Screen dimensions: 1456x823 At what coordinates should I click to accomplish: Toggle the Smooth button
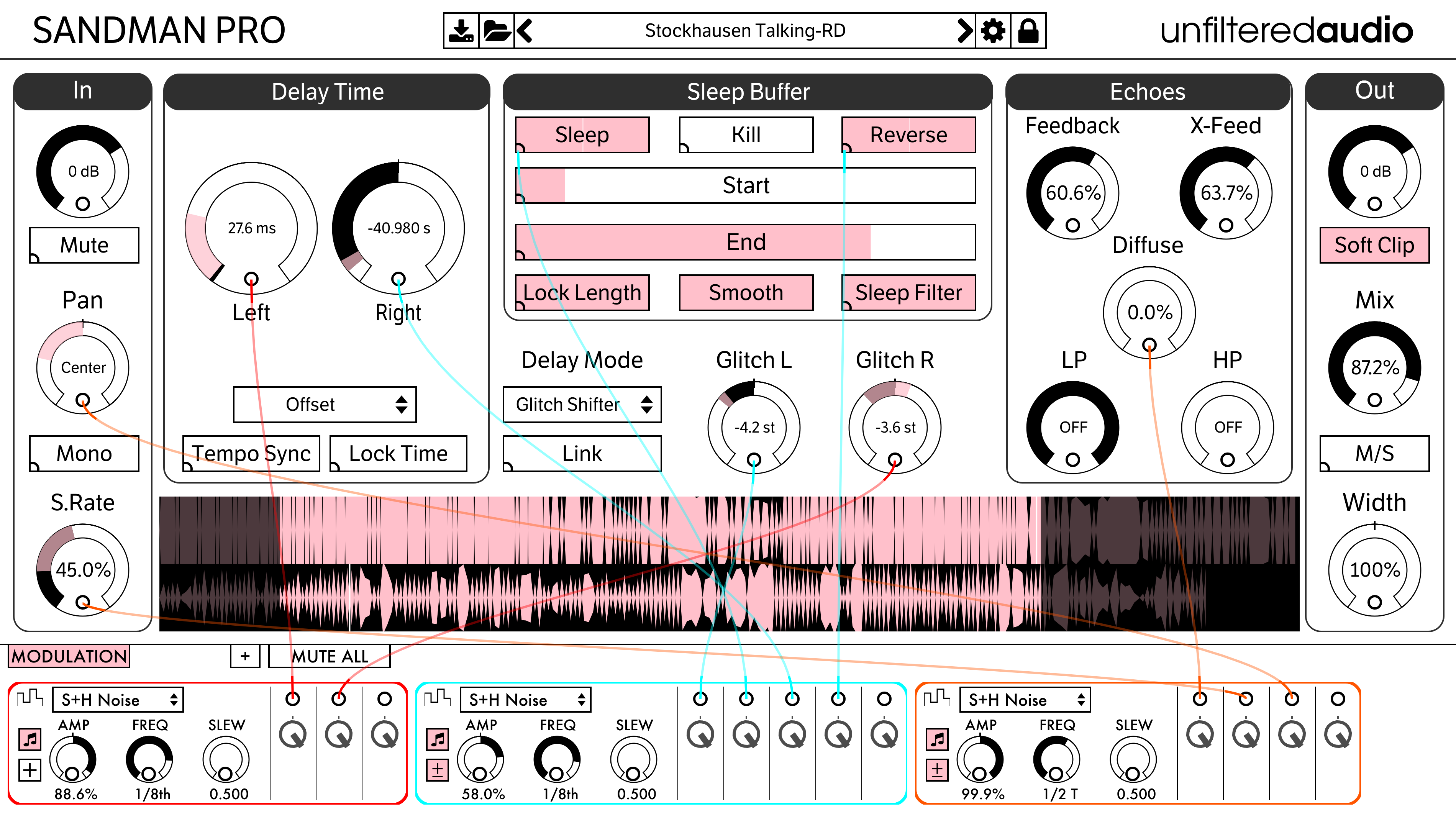pyautogui.click(x=746, y=293)
